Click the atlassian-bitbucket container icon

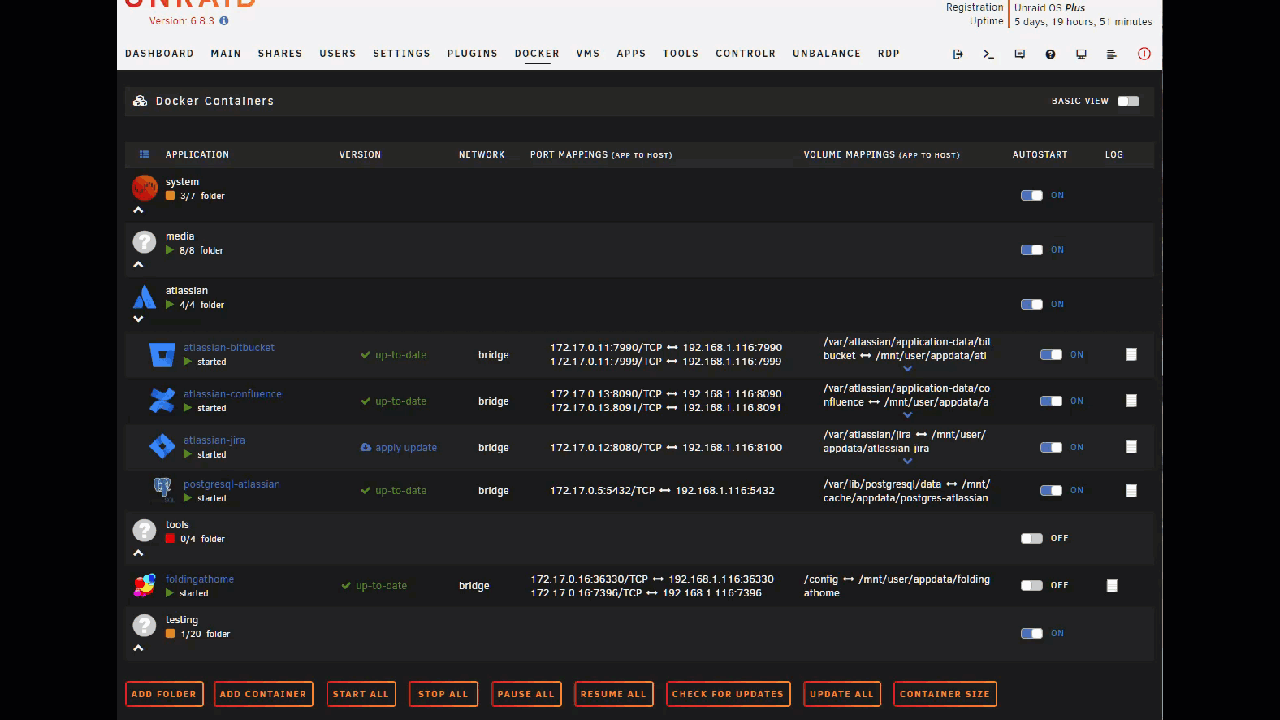(x=162, y=355)
